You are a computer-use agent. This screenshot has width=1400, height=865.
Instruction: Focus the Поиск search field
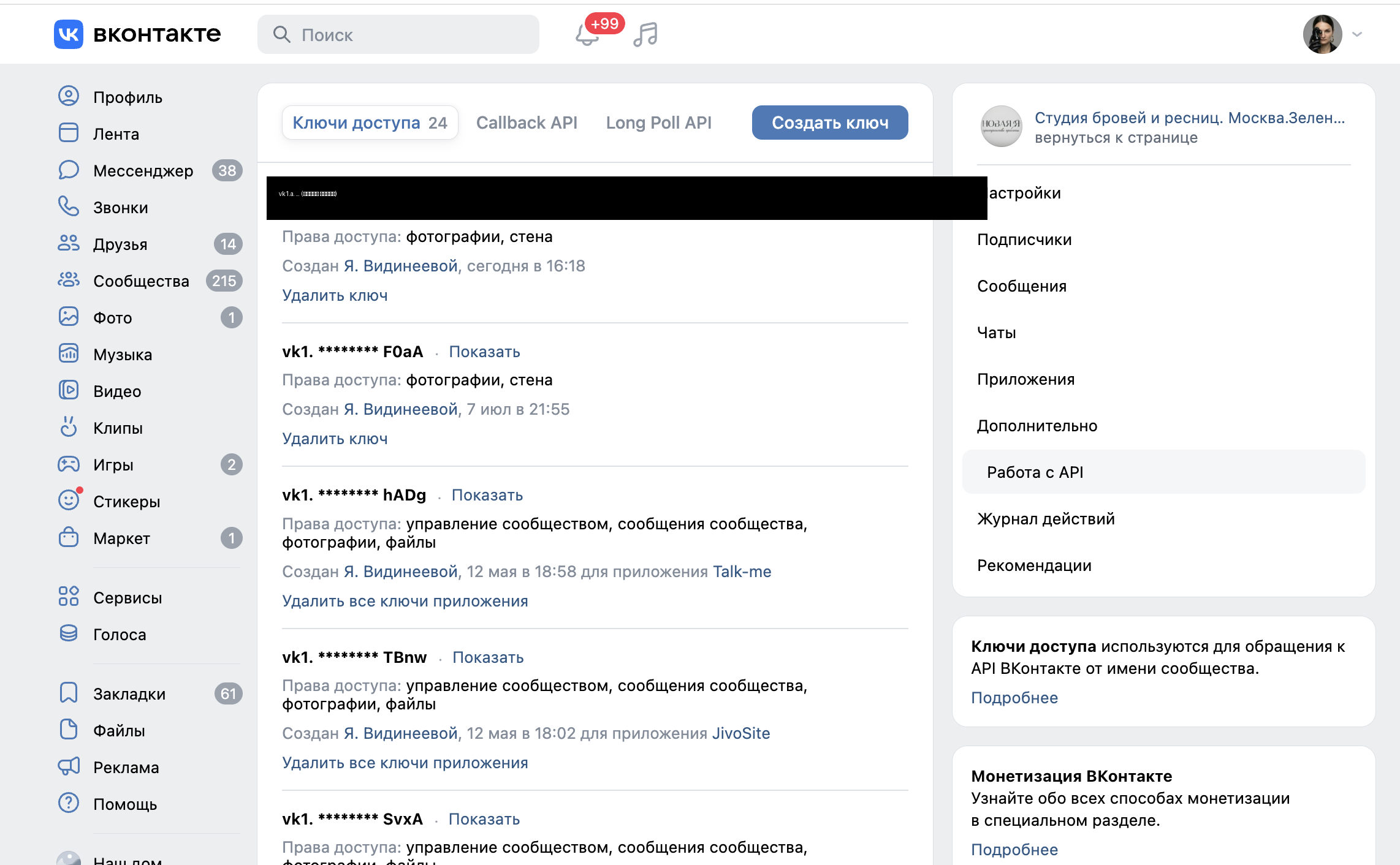pyautogui.click(x=398, y=34)
